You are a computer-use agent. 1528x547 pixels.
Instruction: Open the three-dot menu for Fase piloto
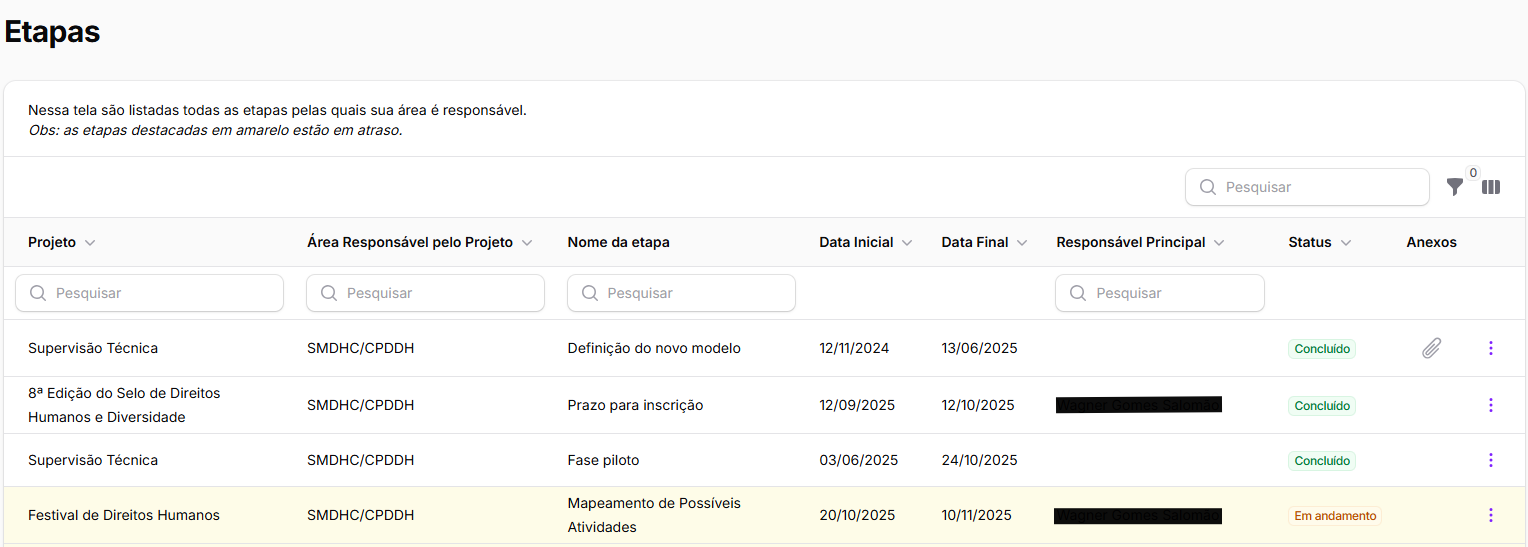point(1490,460)
